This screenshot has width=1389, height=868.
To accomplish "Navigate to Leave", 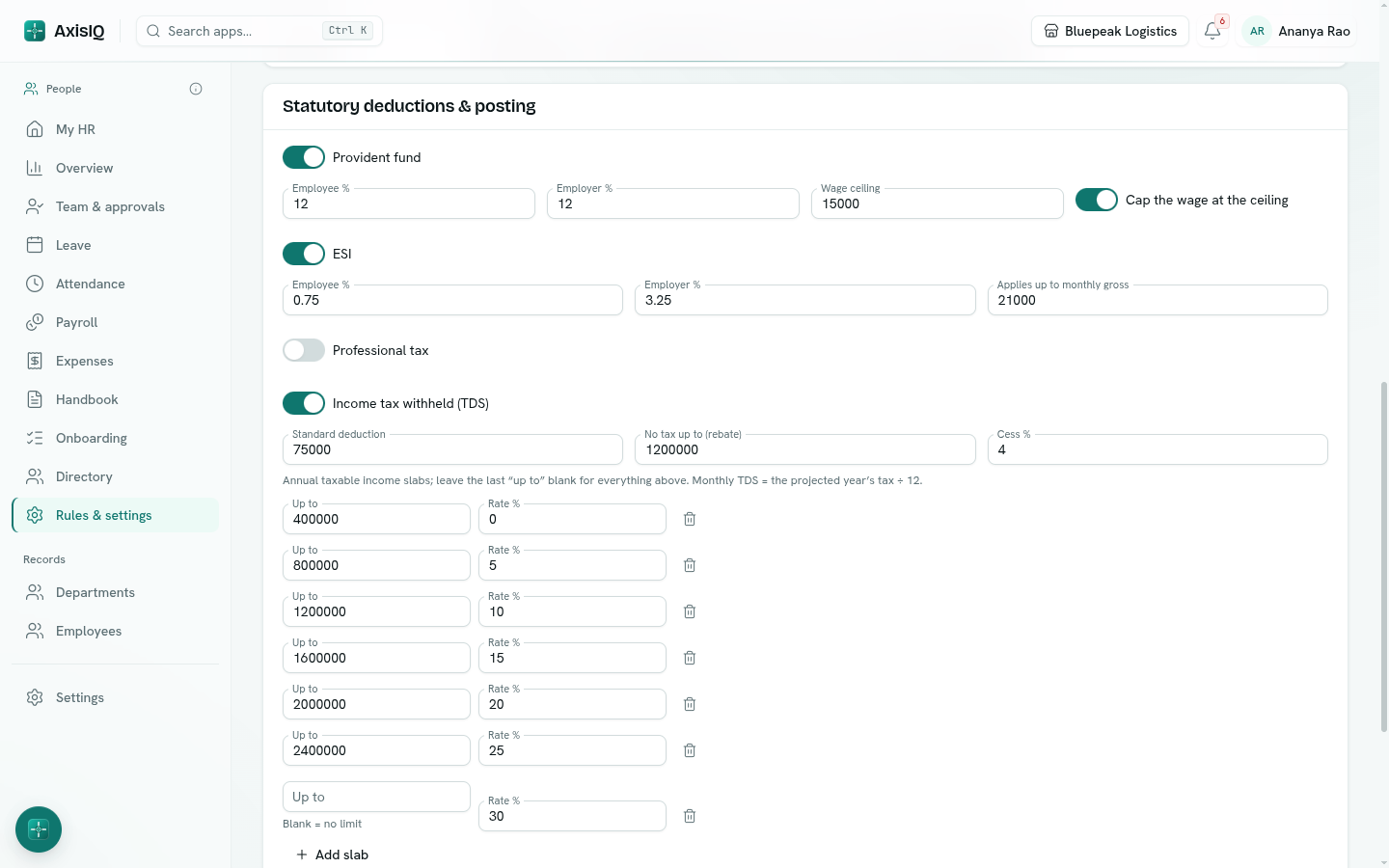I will point(115,245).
